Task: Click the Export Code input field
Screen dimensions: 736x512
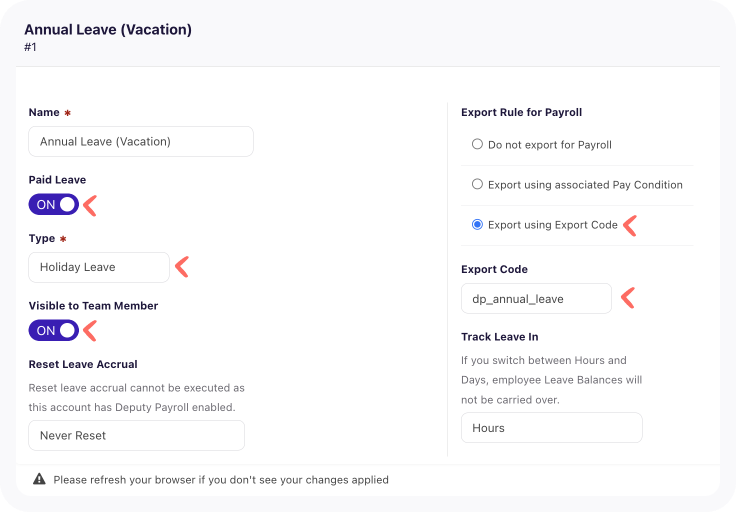Action: (x=536, y=298)
